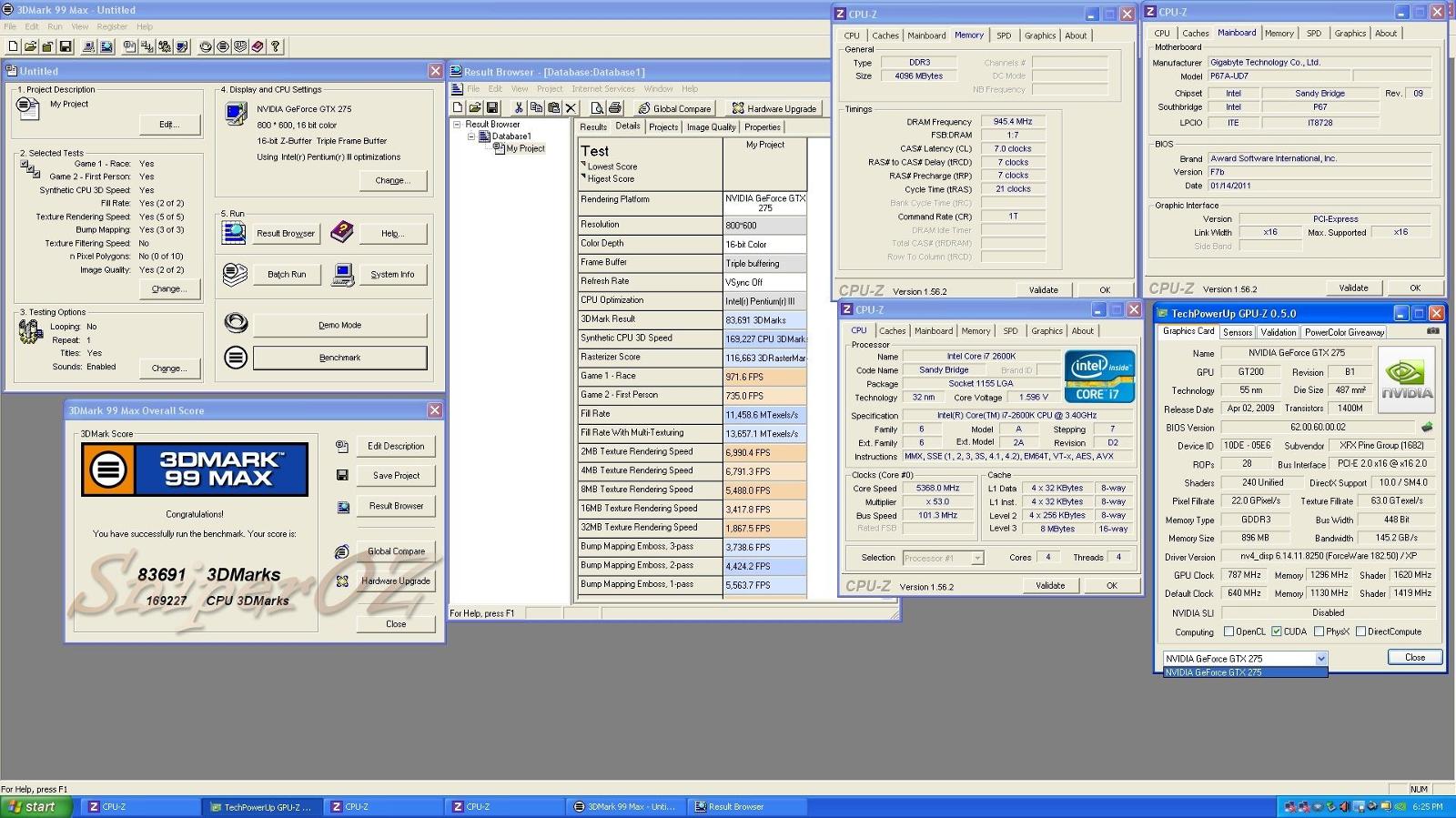Click Change... under Display and CPU Settings

pos(392,180)
